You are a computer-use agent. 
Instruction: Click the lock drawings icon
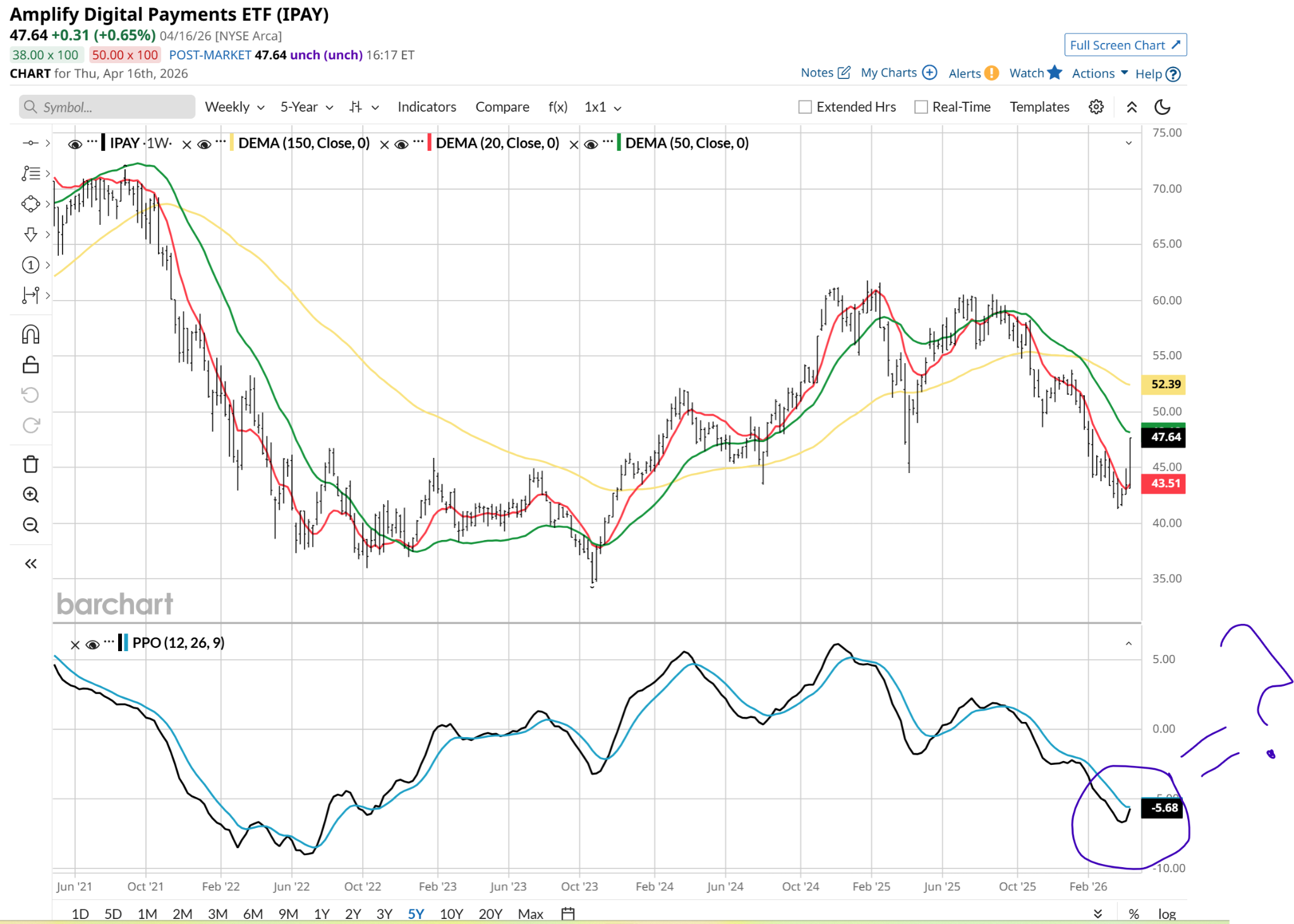point(30,365)
